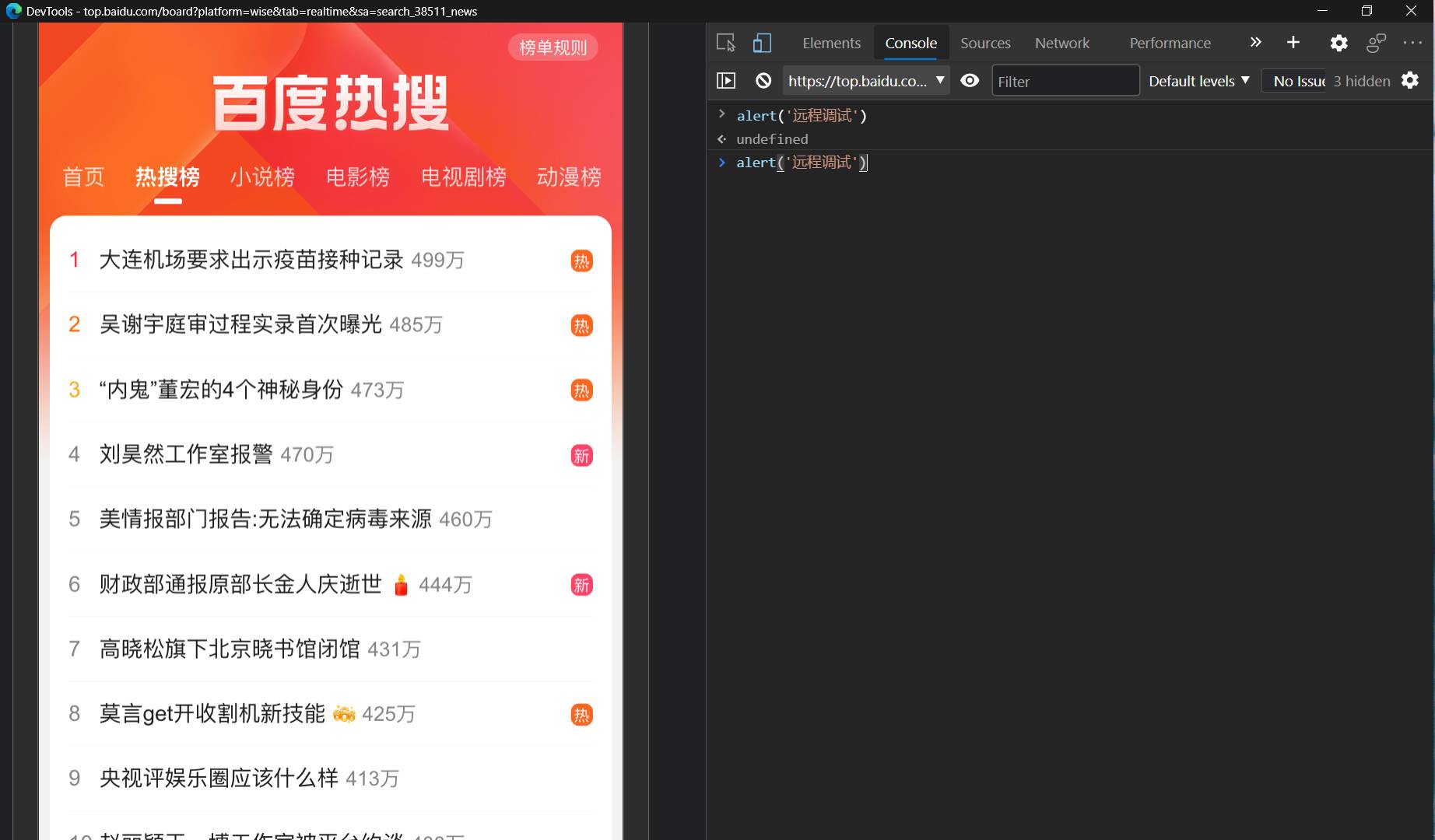Switch to the Console tab
The width and height of the screenshot is (1435, 840).
910,43
